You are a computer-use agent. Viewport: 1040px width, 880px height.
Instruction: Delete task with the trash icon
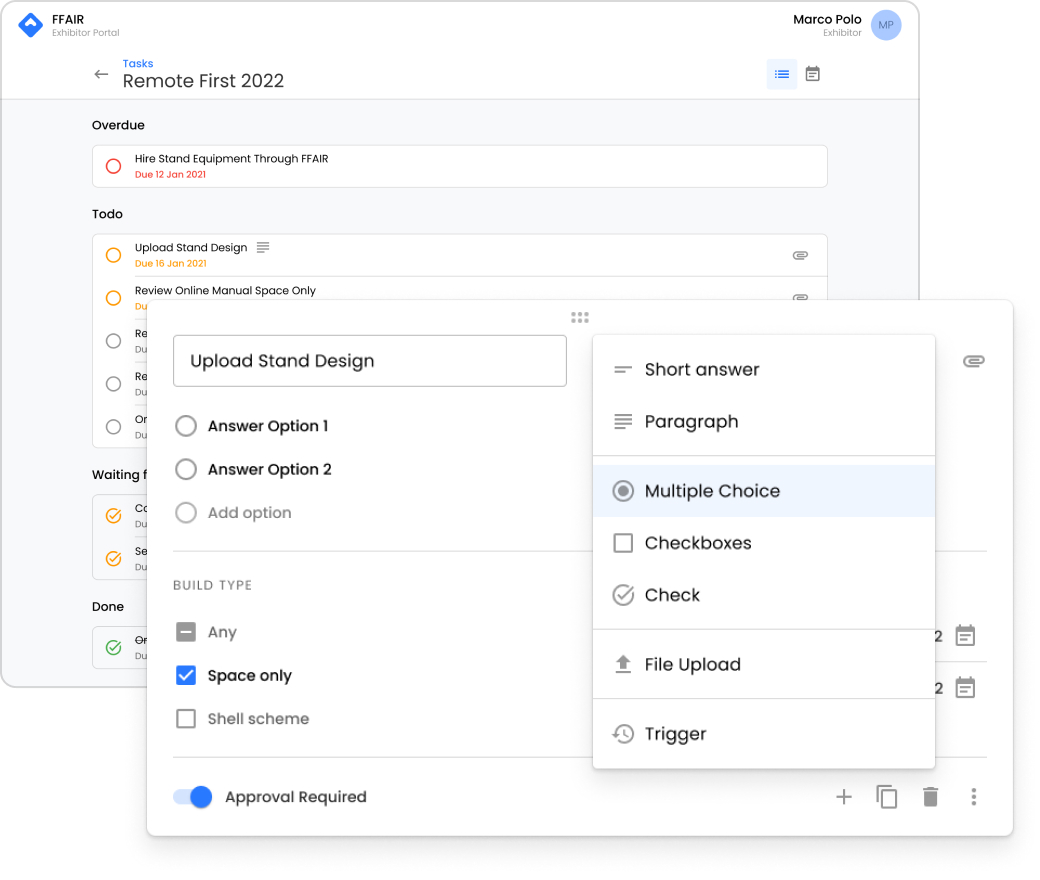point(931,796)
